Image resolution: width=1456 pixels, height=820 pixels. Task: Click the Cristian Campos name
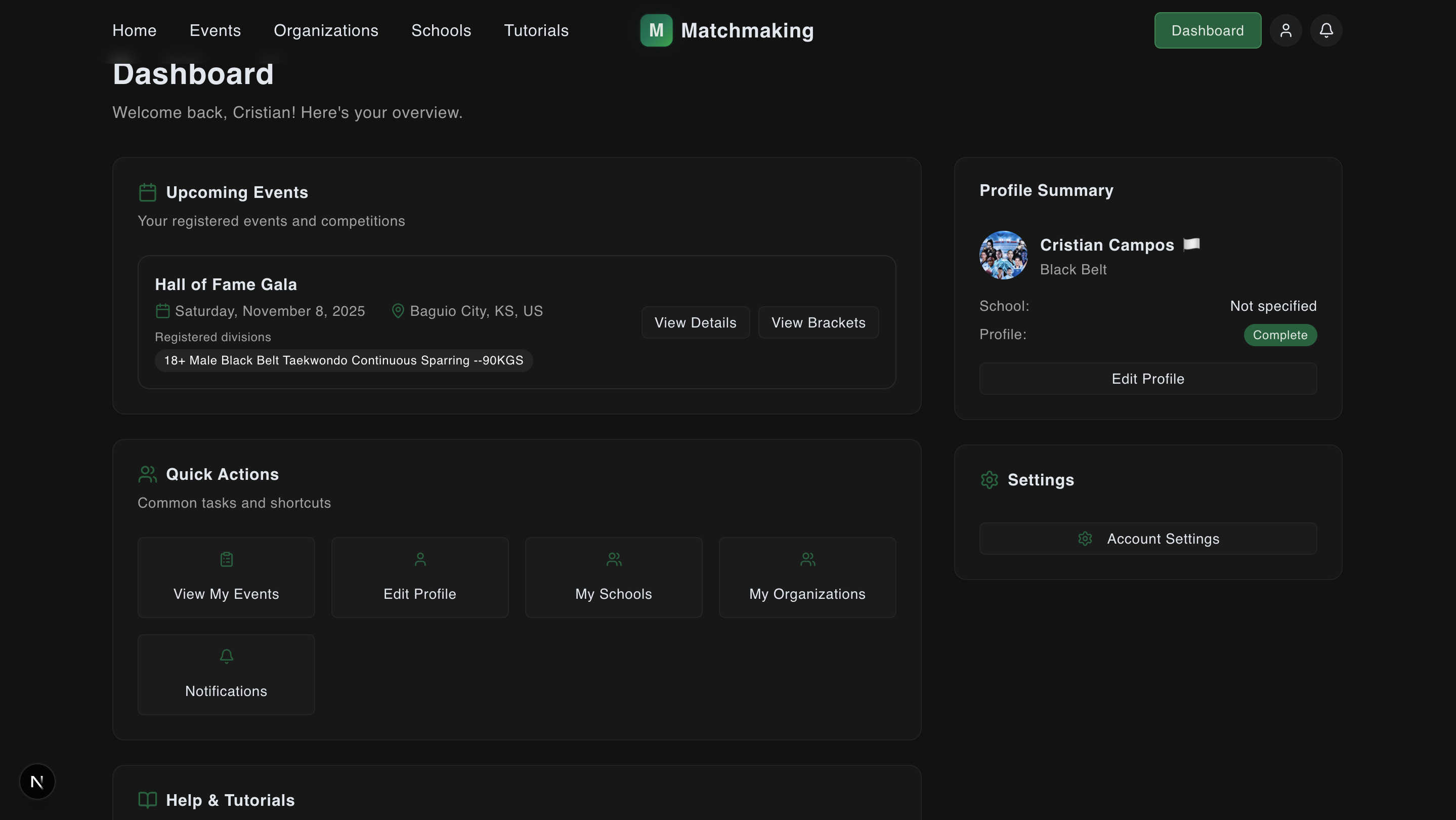pos(1107,244)
